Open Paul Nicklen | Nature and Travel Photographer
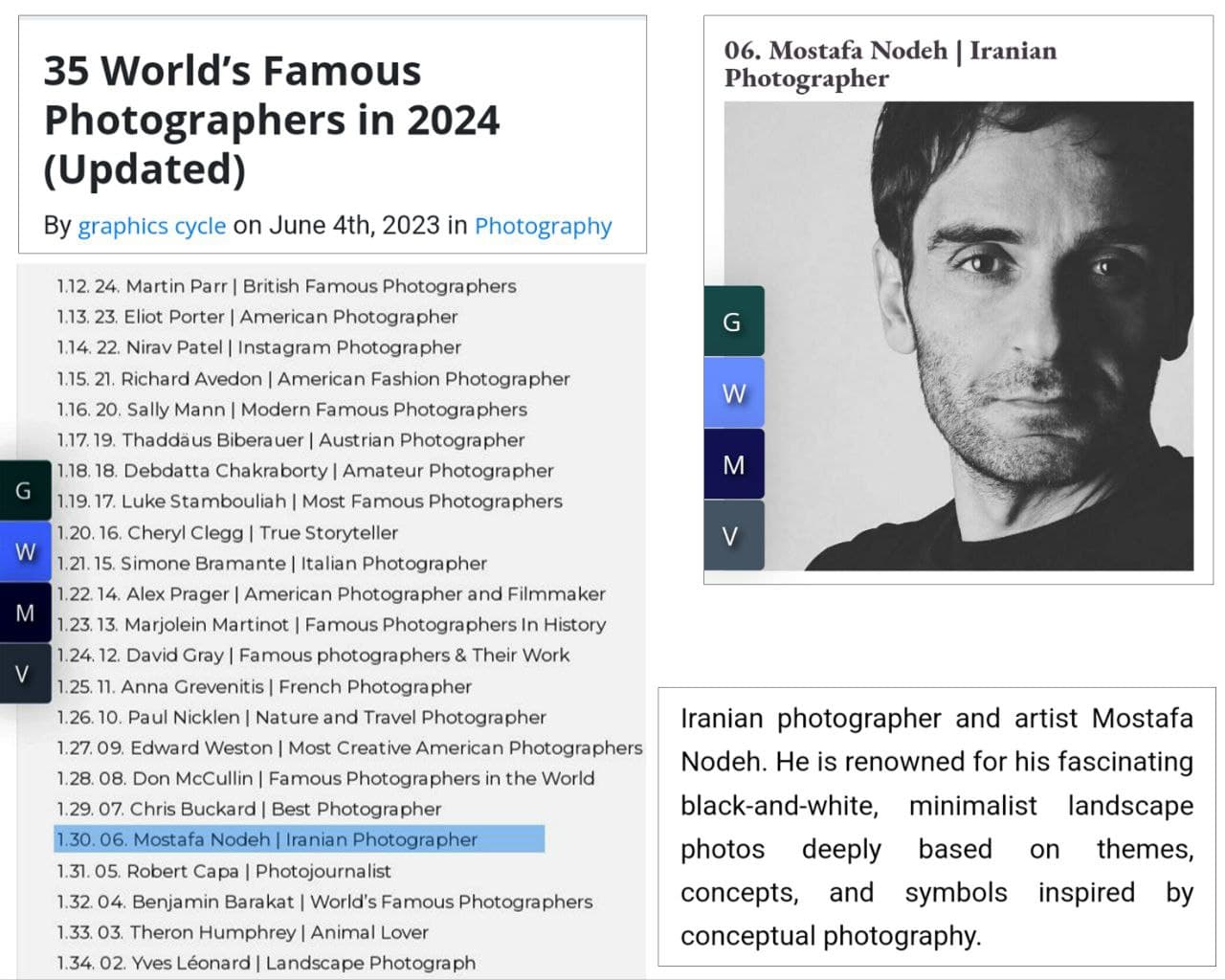 pos(301,717)
